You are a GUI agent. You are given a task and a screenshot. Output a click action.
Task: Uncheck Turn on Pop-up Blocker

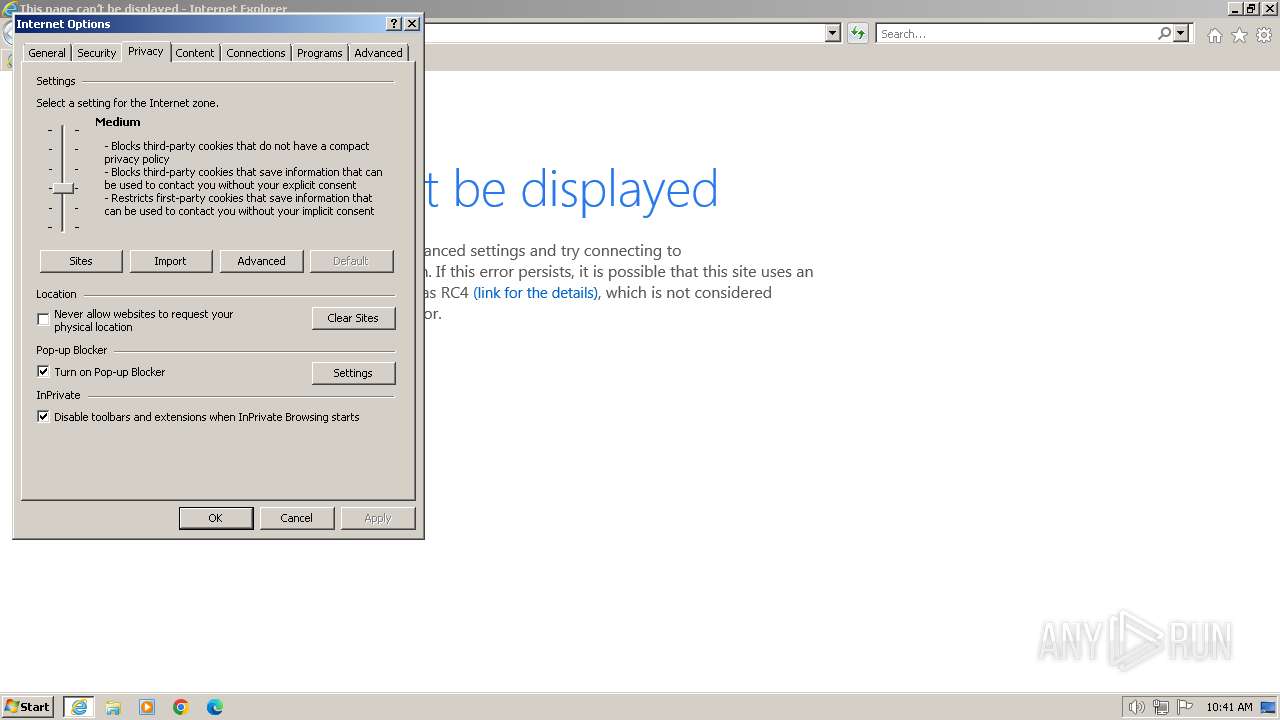(43, 372)
